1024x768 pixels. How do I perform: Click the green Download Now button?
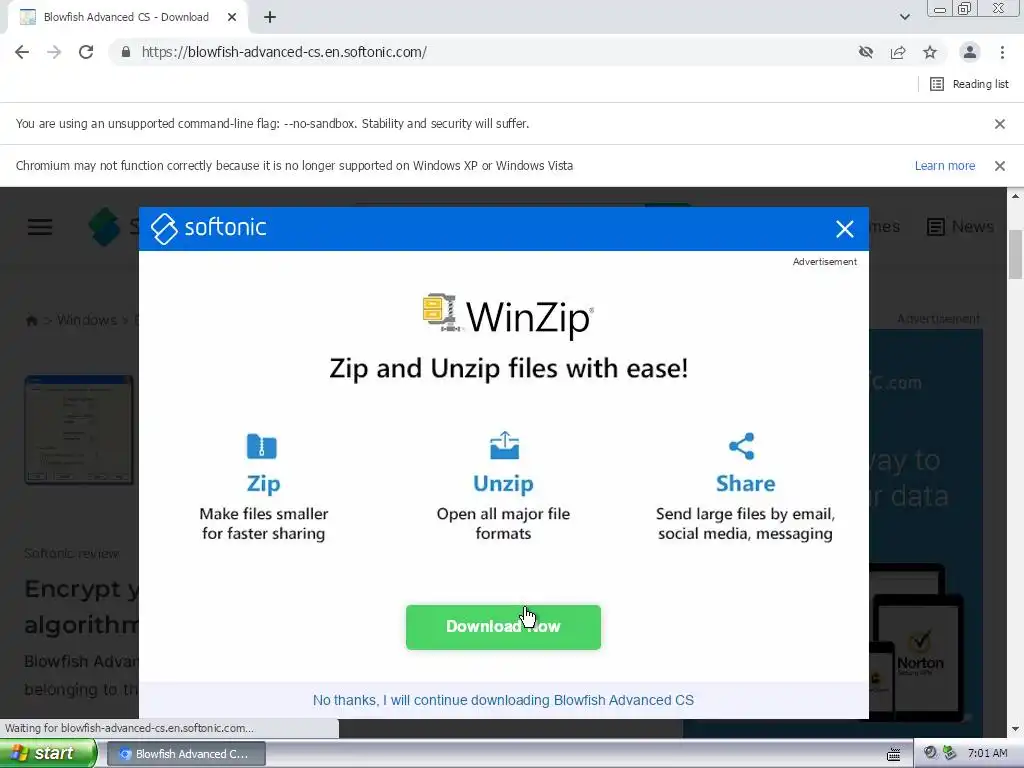503,627
